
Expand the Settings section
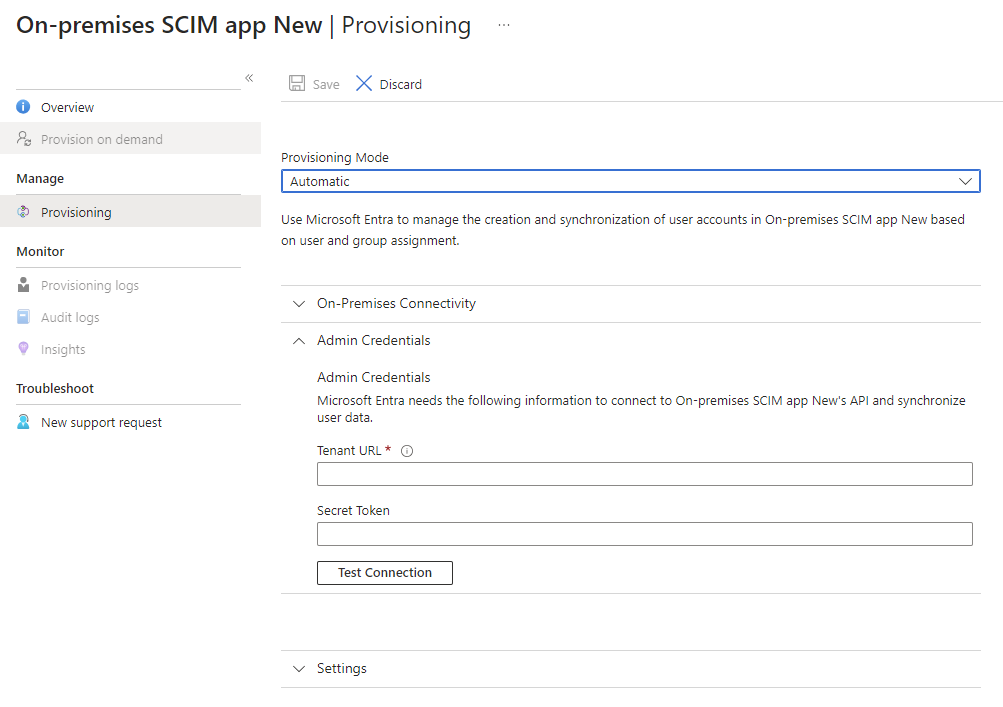point(631,669)
